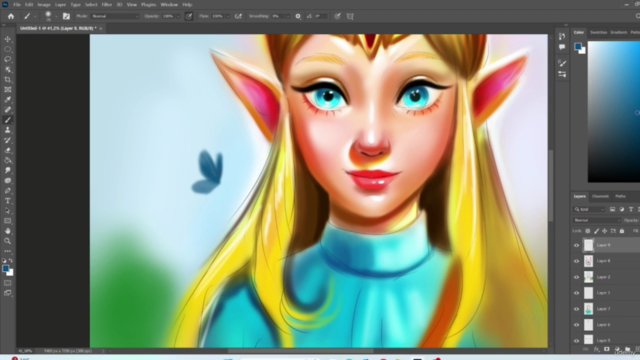Select the Zoom tool
The image size is (640, 360).
[8, 241]
